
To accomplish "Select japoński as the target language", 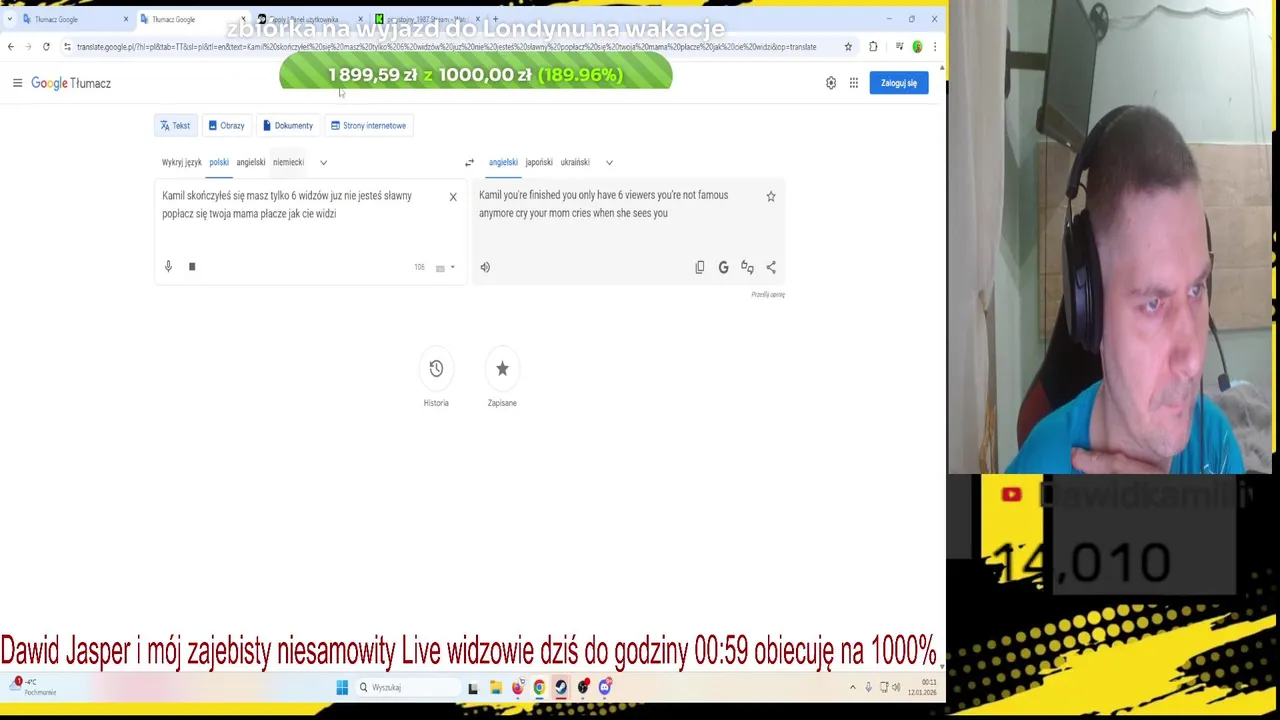I will pyautogui.click(x=539, y=162).
